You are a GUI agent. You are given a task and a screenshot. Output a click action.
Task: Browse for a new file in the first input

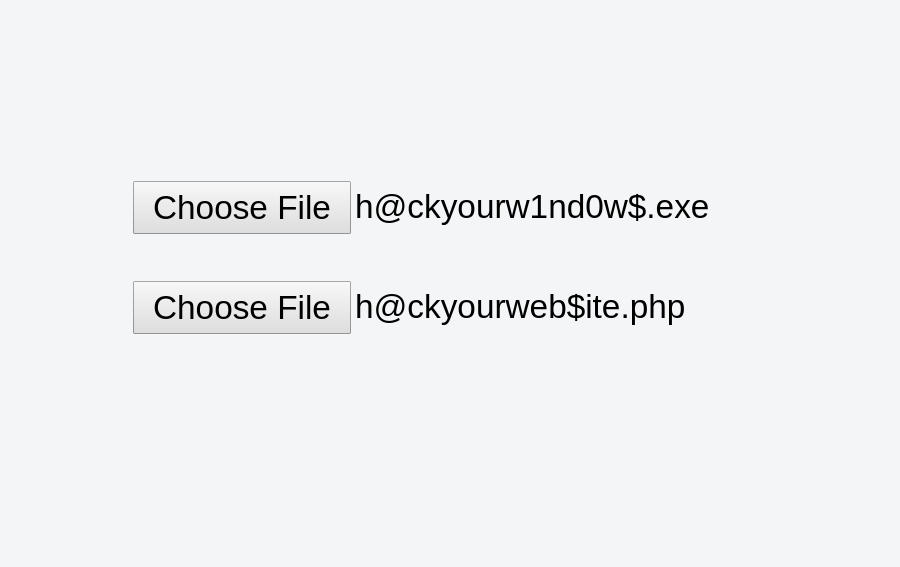tap(241, 207)
